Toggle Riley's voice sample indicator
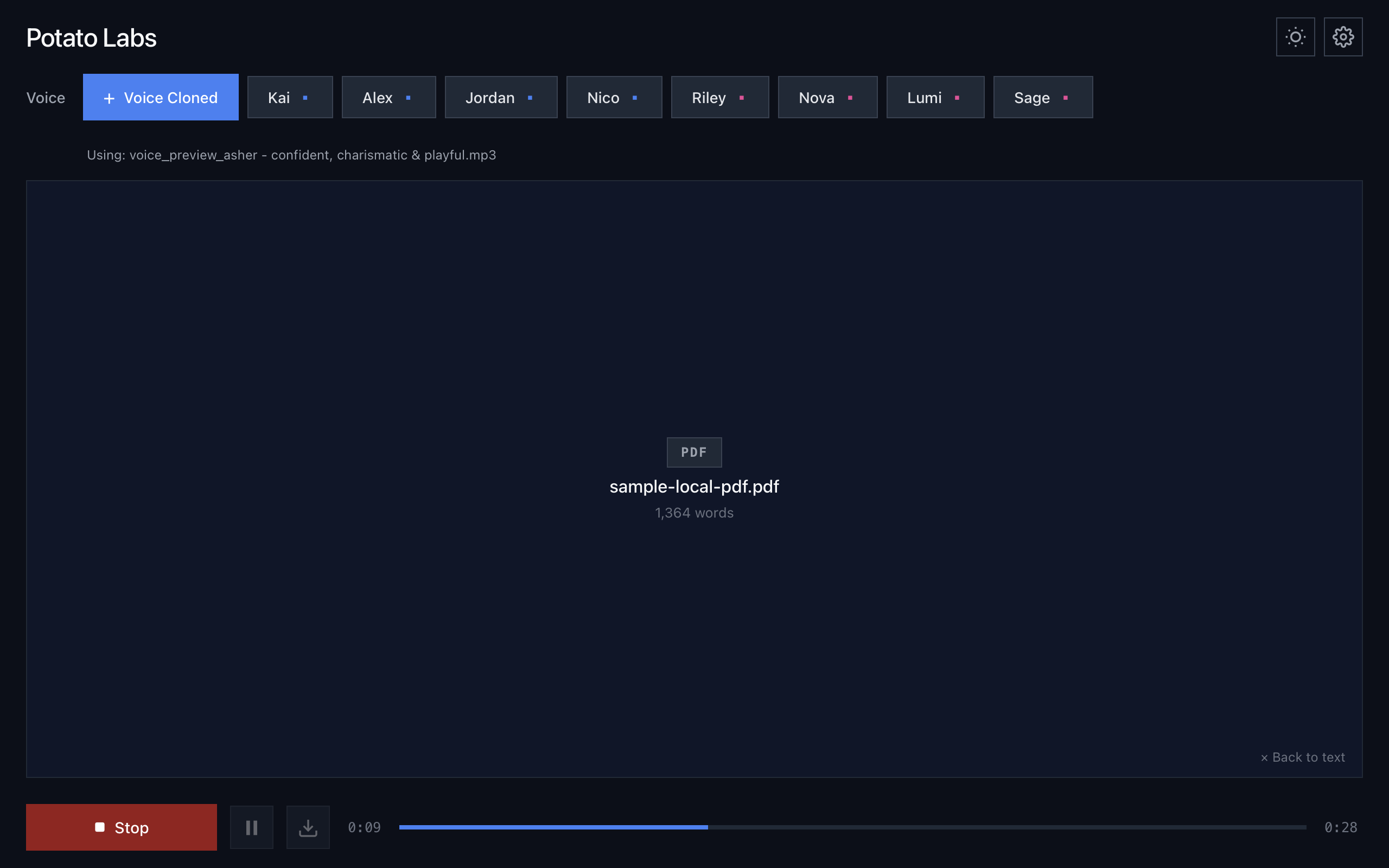This screenshot has height=868, width=1389. [x=742, y=98]
